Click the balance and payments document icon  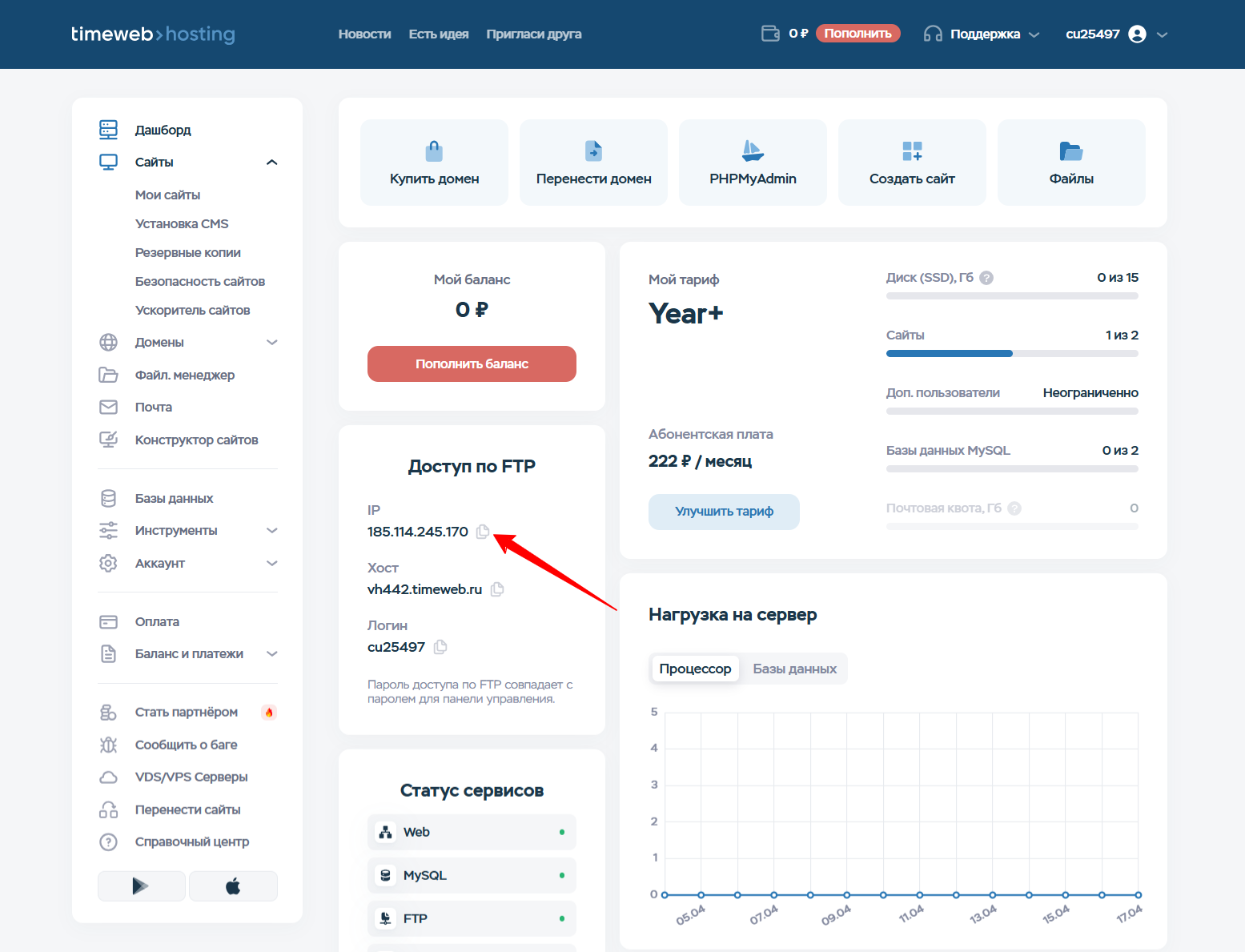point(108,654)
